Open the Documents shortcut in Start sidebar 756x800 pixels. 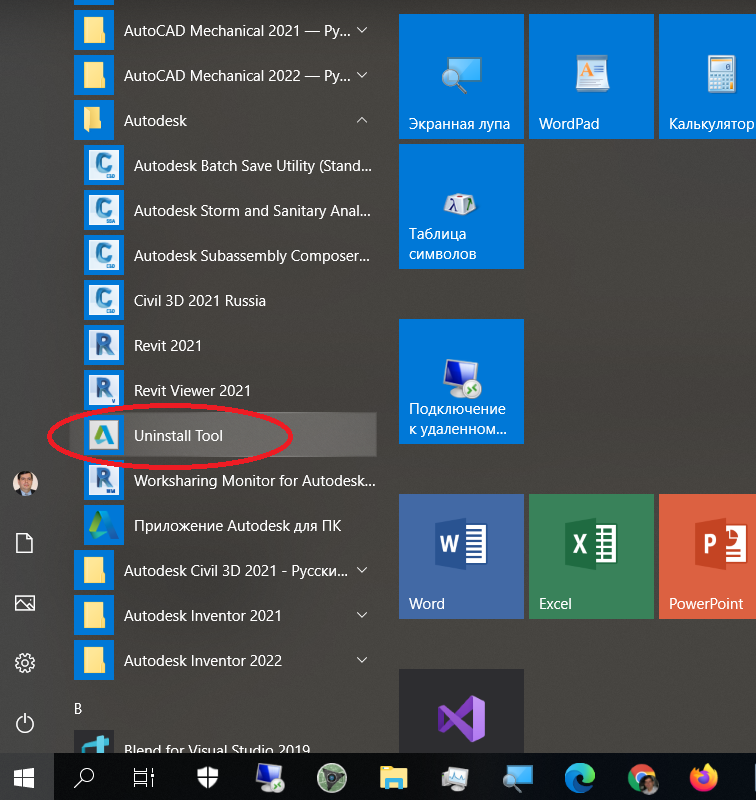pyautogui.click(x=24, y=543)
